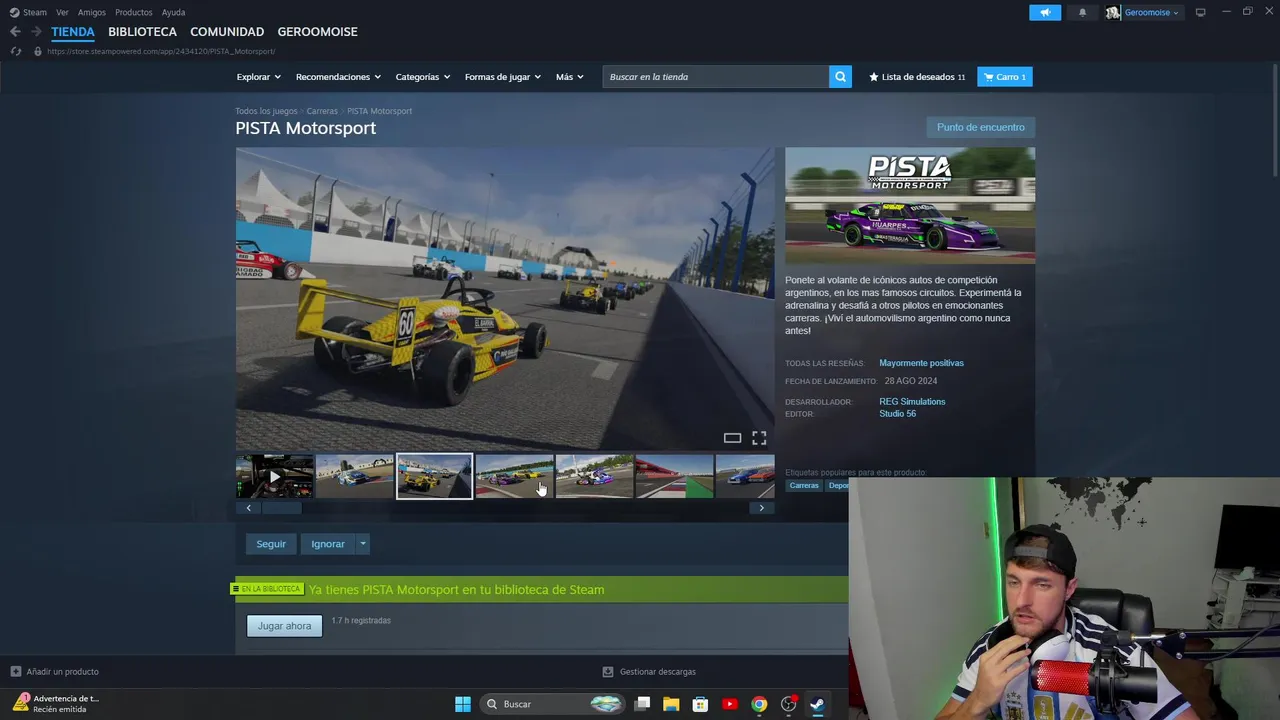The height and width of the screenshot is (720, 1280).
Task: Open YouTube app on the taskbar
Action: click(x=729, y=704)
